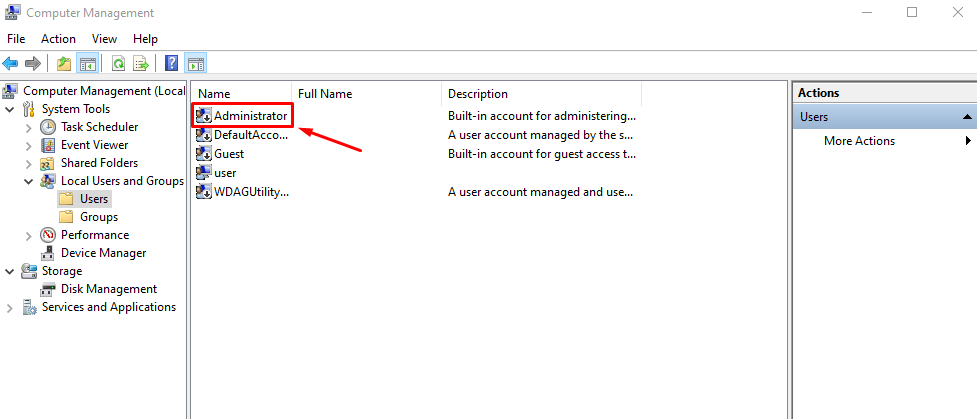Click the Refresh toolbar icon

click(x=118, y=63)
